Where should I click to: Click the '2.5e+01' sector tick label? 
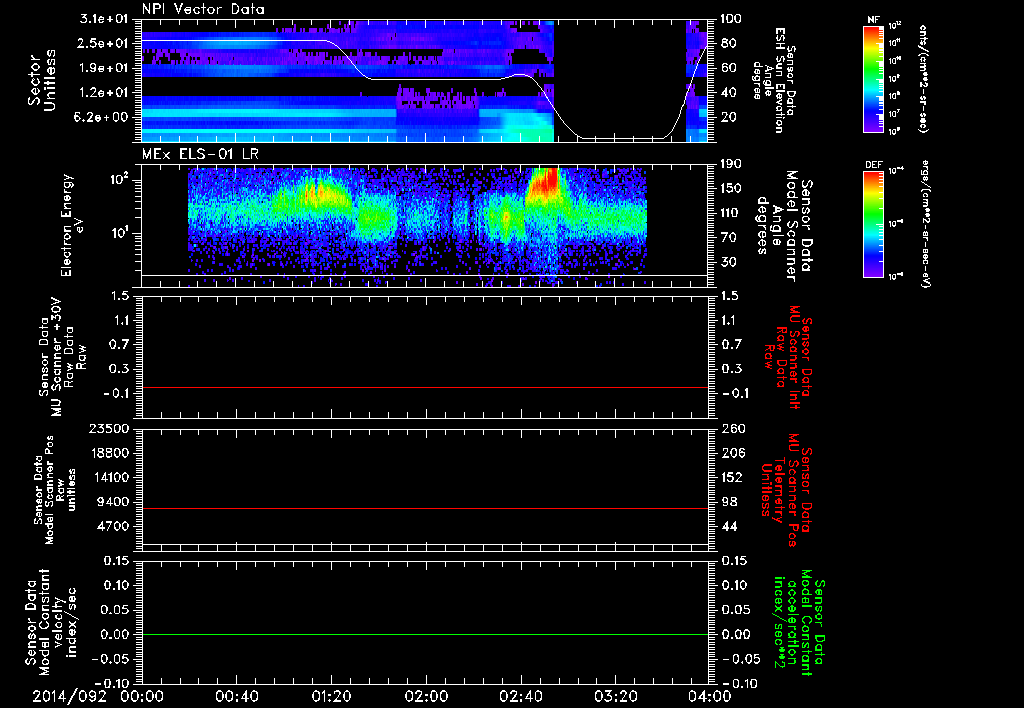[103, 43]
